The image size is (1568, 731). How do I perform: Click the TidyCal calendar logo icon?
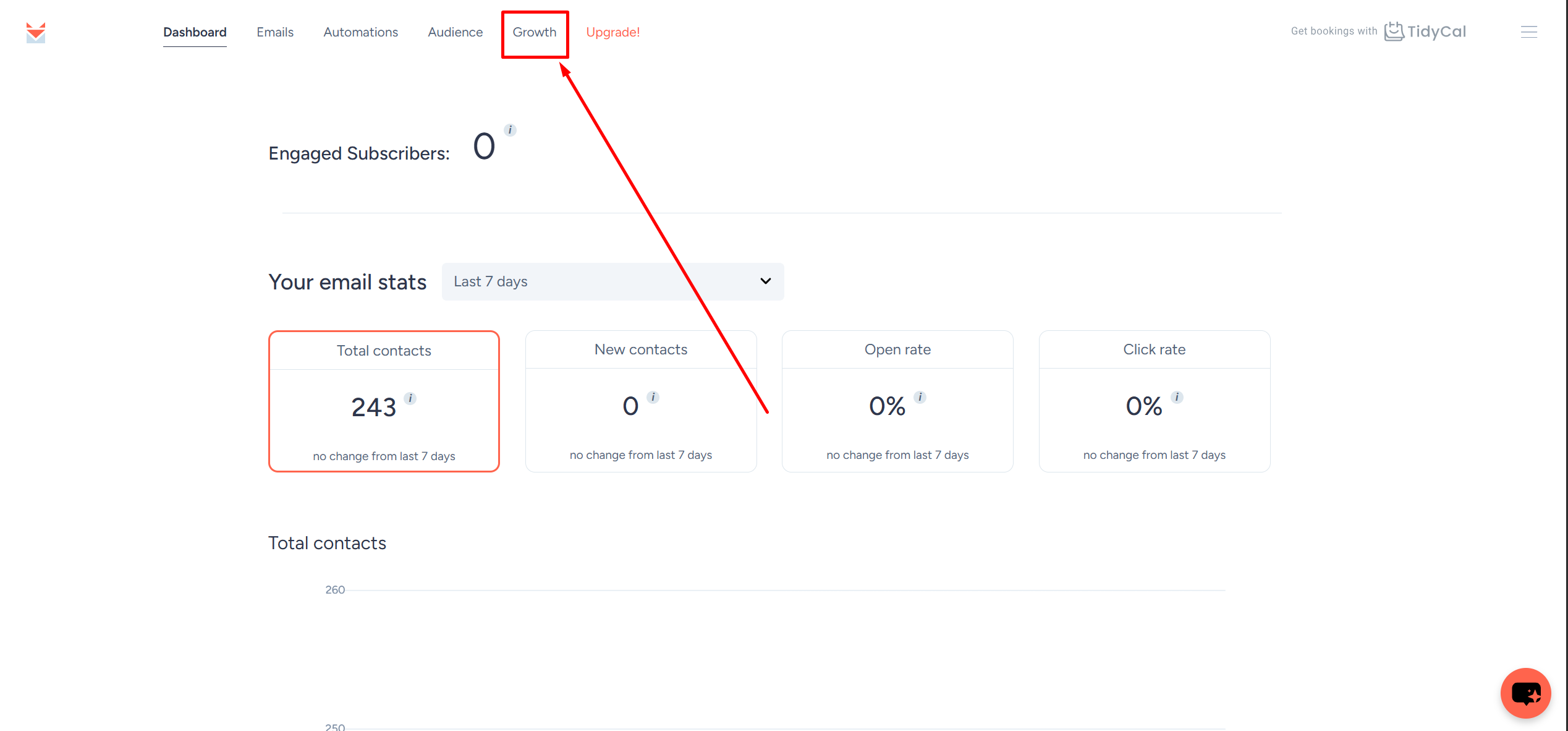tap(1394, 31)
